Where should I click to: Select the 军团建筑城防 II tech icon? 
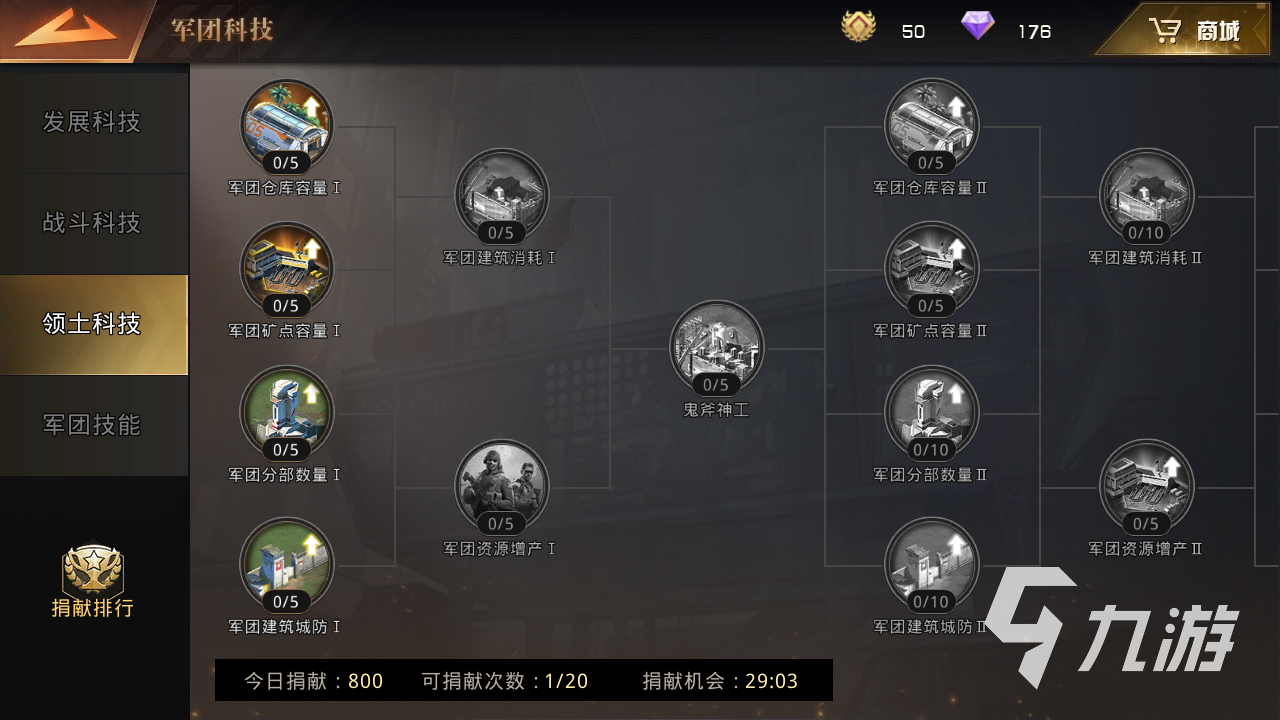(x=931, y=565)
